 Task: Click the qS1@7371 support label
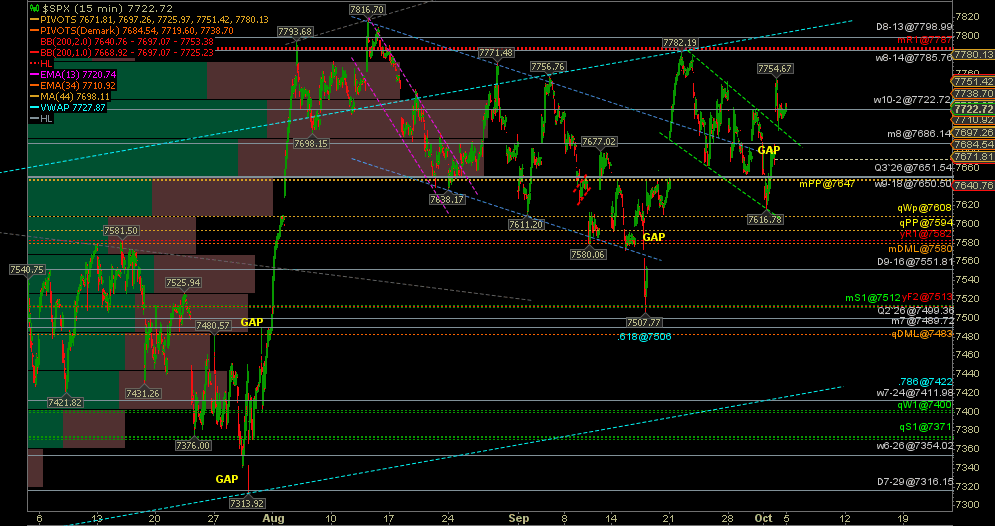click(925, 426)
